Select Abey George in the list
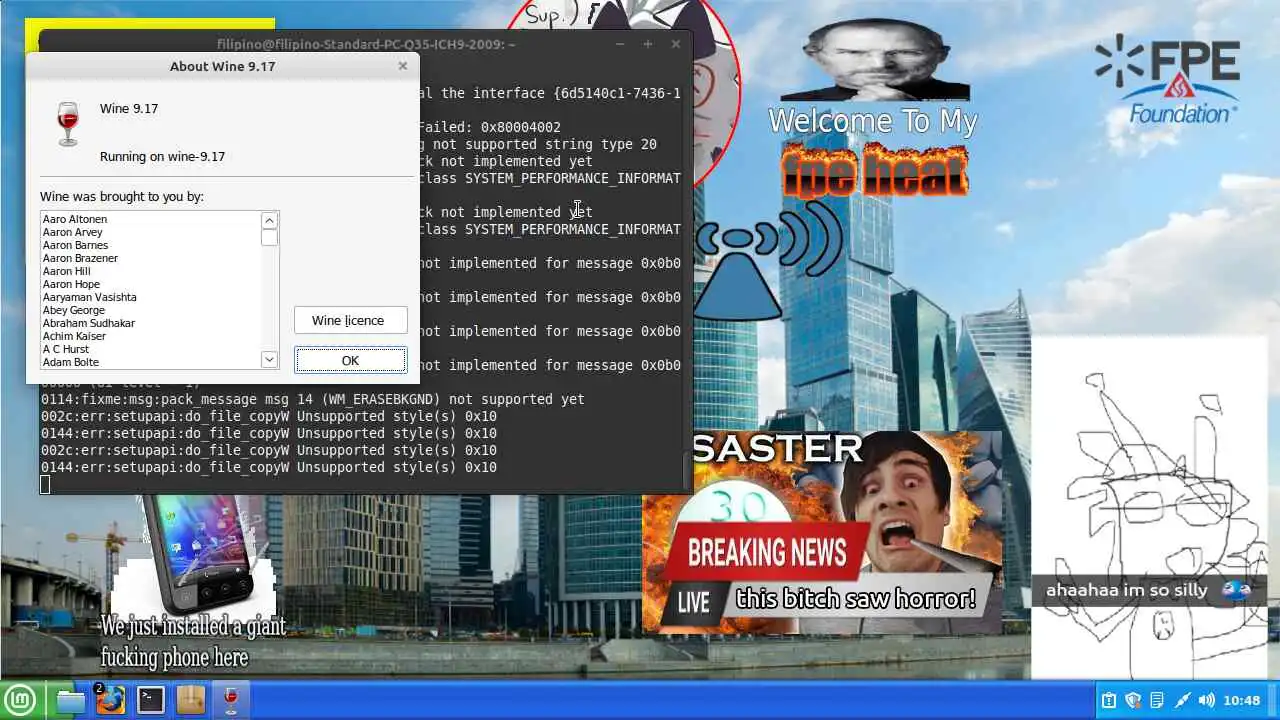This screenshot has width=1280, height=720. [151, 310]
